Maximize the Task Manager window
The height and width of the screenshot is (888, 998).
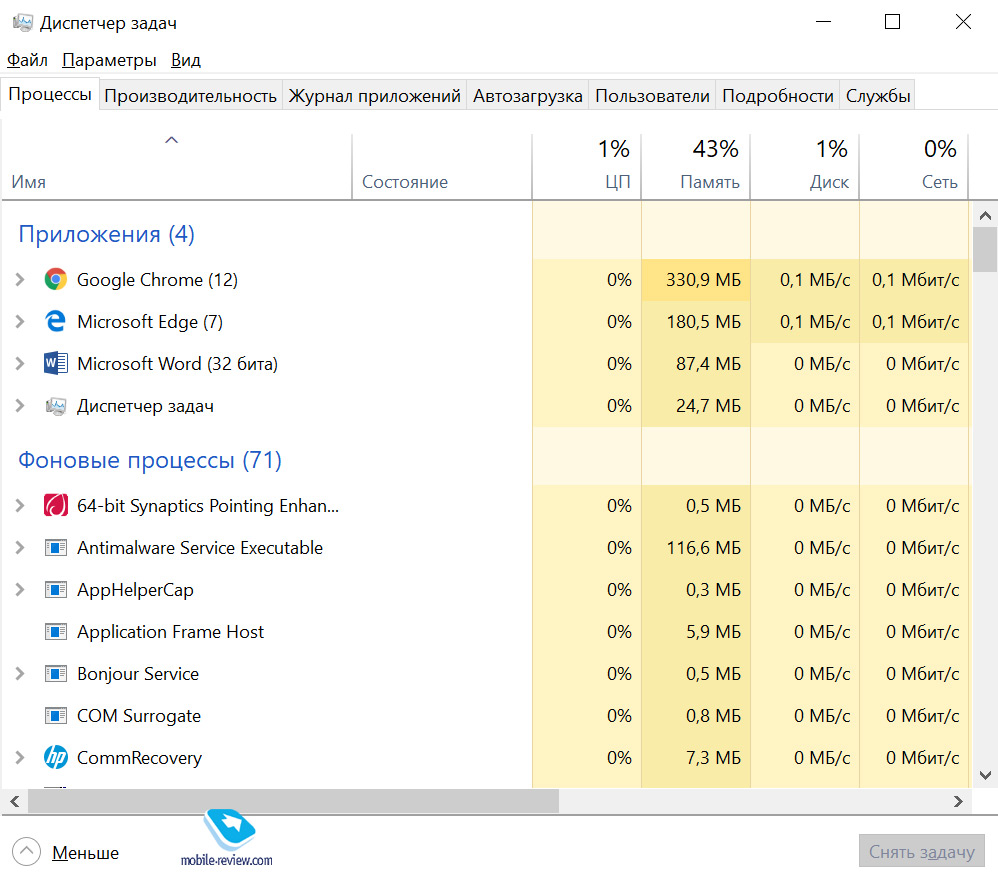pos(892,22)
